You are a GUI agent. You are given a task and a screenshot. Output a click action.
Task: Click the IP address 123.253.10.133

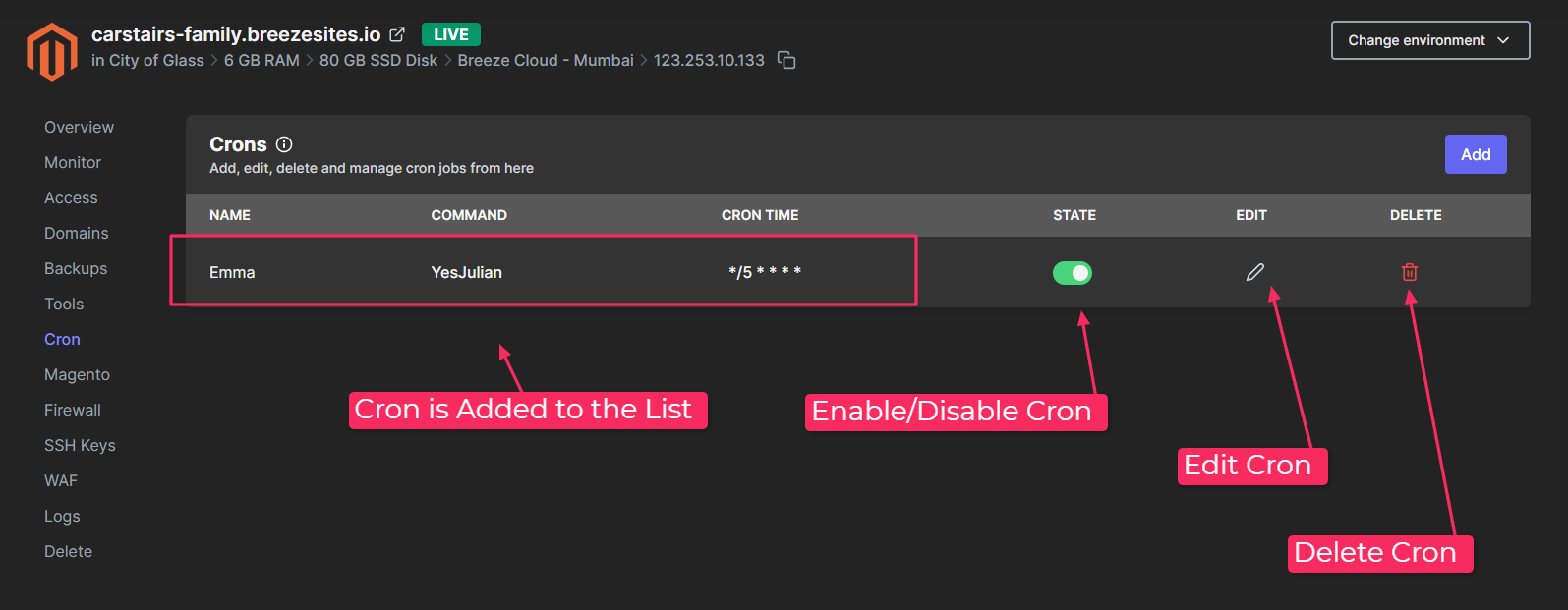[709, 60]
